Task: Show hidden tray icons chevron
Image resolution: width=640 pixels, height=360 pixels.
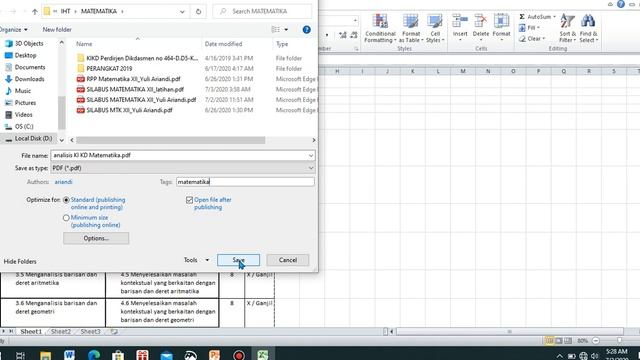Action: pos(560,356)
